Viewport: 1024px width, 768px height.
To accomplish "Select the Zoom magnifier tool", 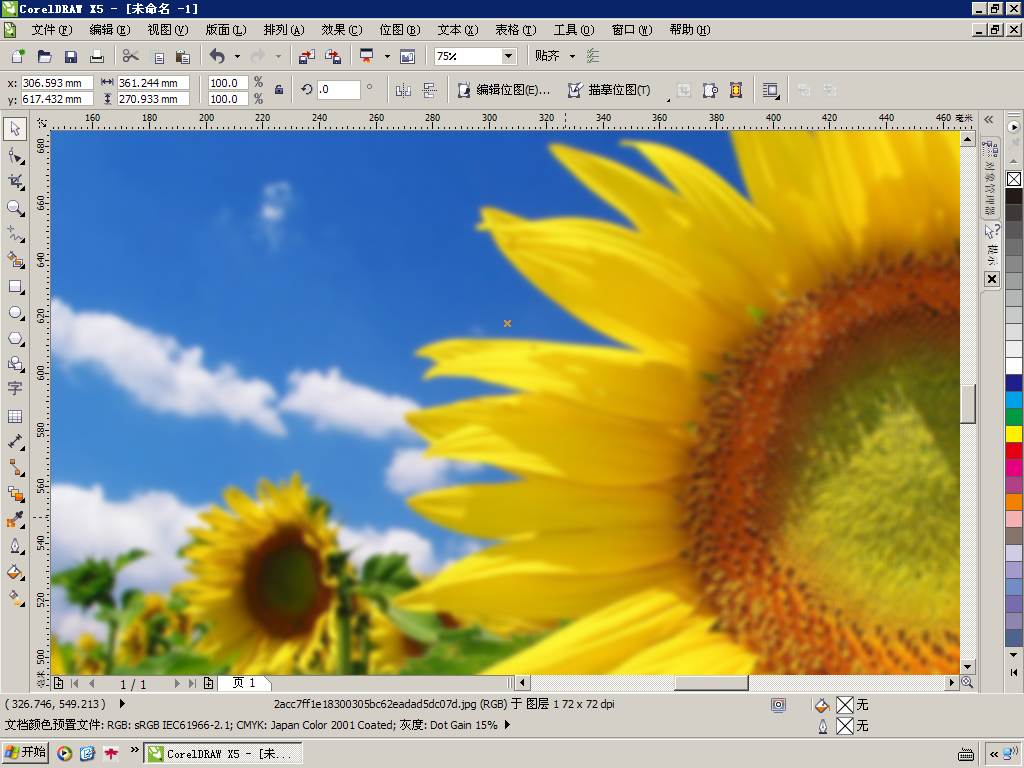I will coord(15,208).
